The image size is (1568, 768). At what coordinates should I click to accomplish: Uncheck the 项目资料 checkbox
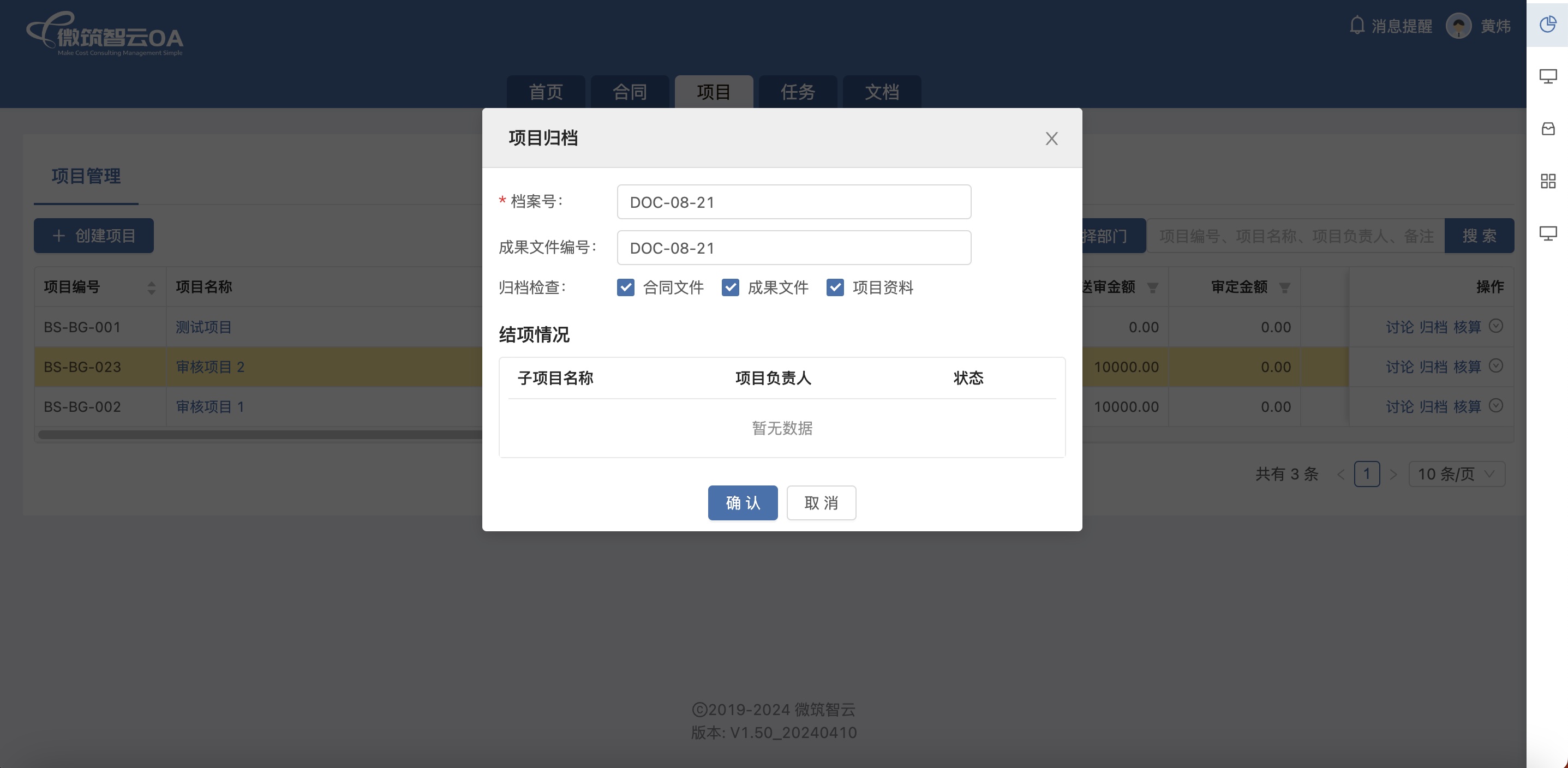[x=835, y=287]
